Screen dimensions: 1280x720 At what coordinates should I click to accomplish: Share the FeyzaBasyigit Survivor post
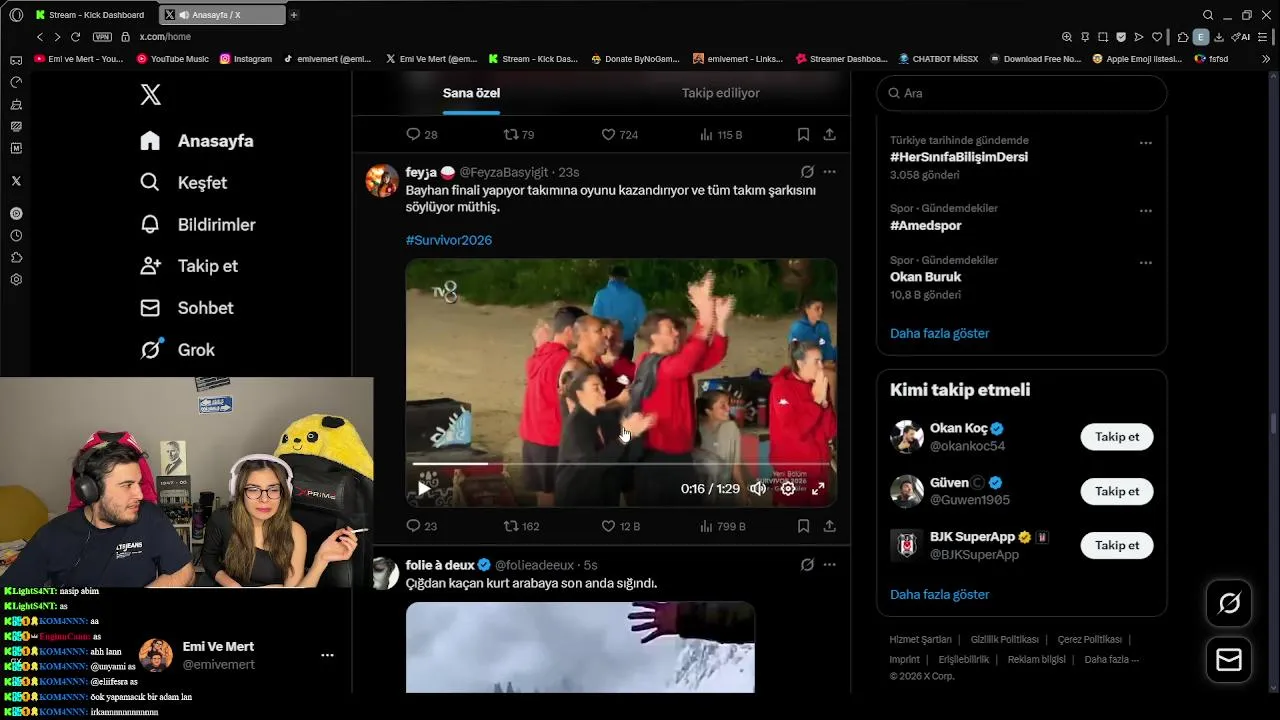tap(829, 526)
